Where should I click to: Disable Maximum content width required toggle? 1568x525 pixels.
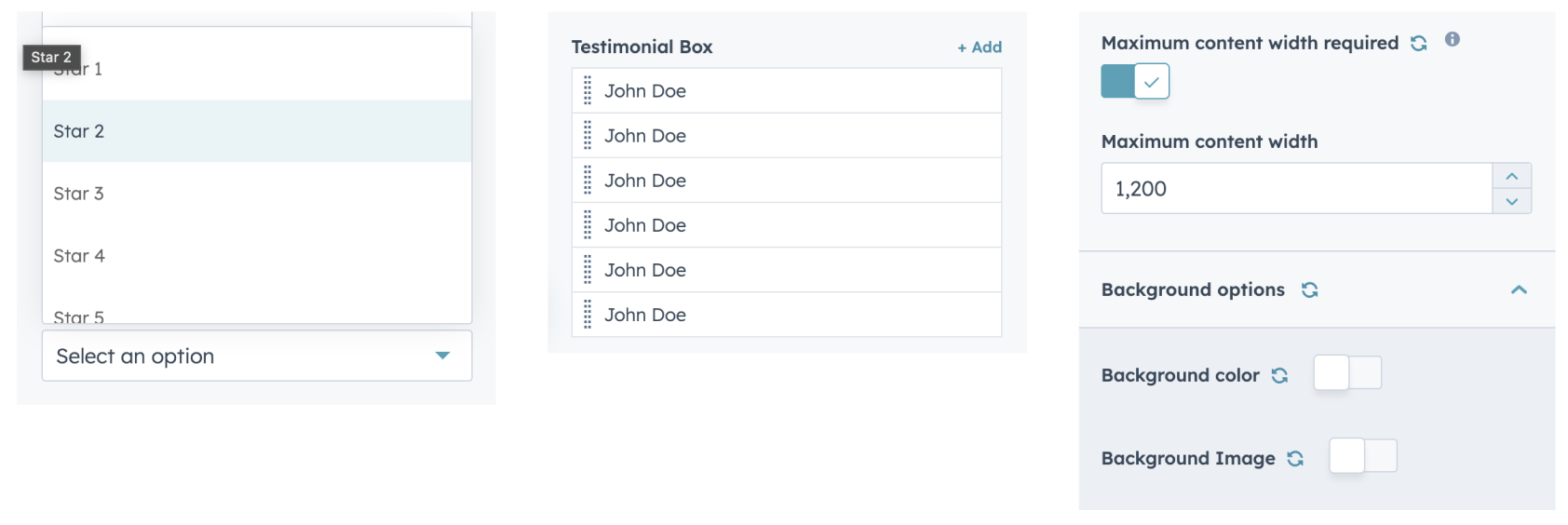pyautogui.click(x=1135, y=82)
